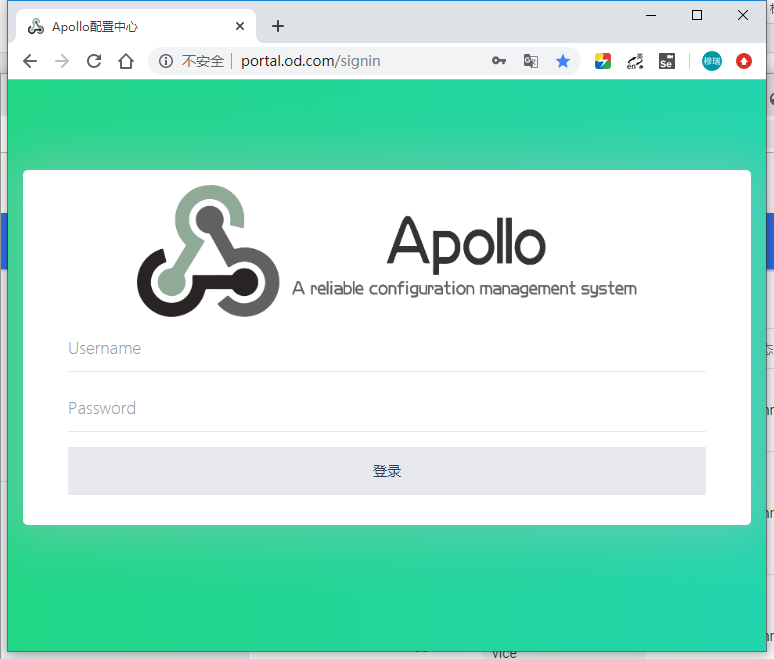Submit the 登录 login button
The image size is (774, 659).
tap(387, 471)
